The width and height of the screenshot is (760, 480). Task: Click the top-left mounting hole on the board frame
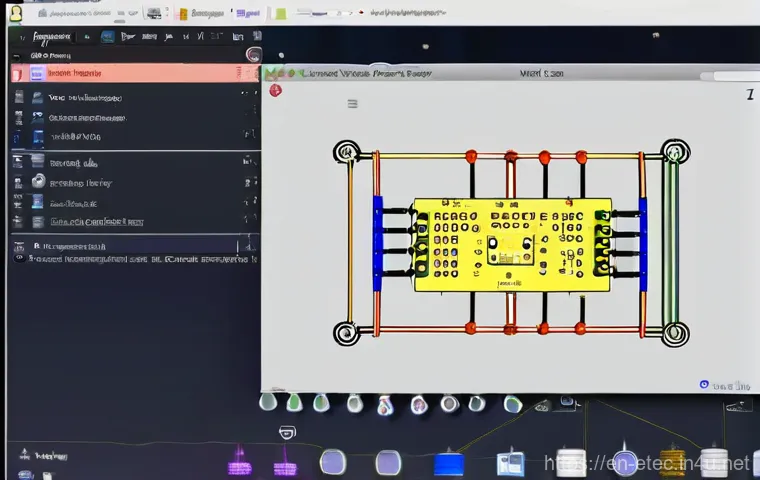pos(346,152)
